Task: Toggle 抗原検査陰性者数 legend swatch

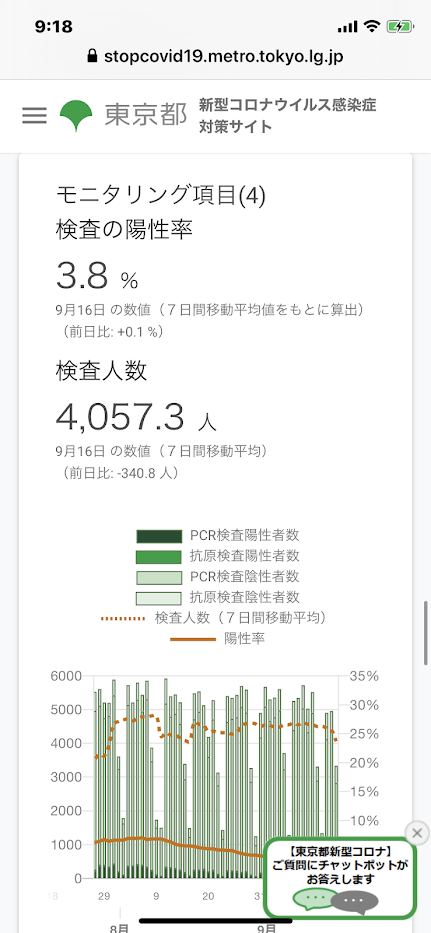Action: point(158,597)
